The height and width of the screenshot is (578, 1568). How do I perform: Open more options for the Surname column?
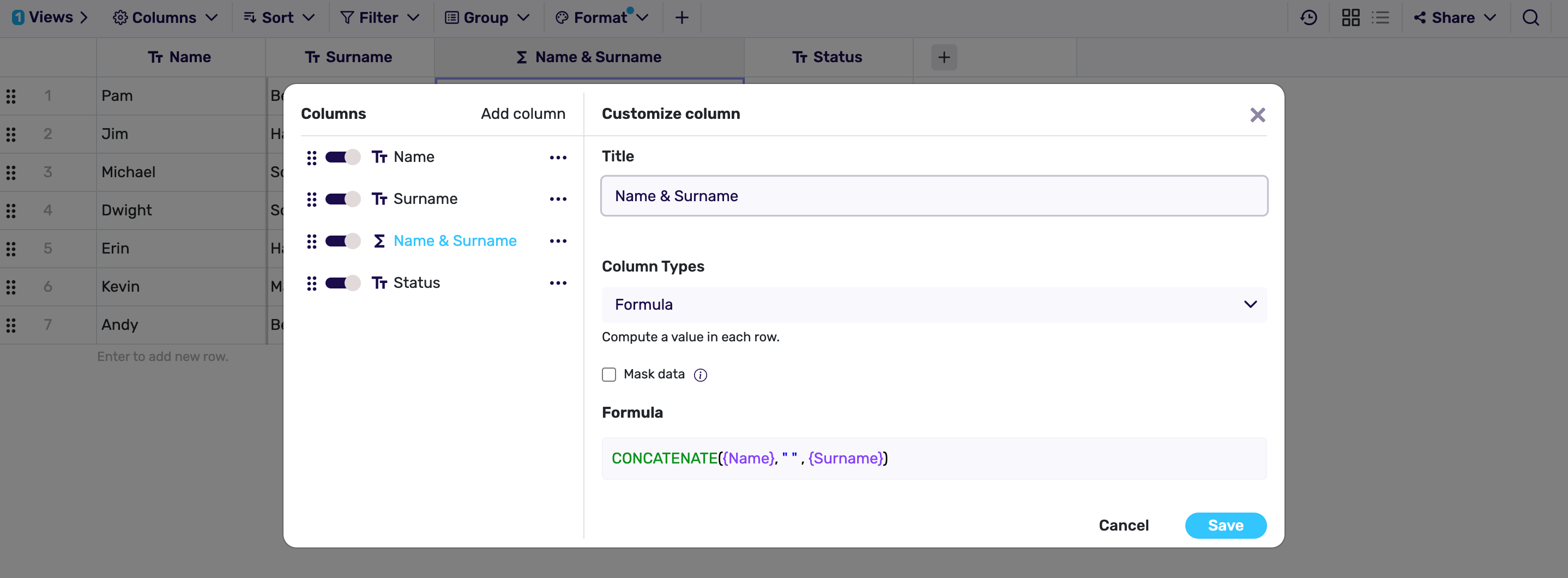[x=558, y=199]
